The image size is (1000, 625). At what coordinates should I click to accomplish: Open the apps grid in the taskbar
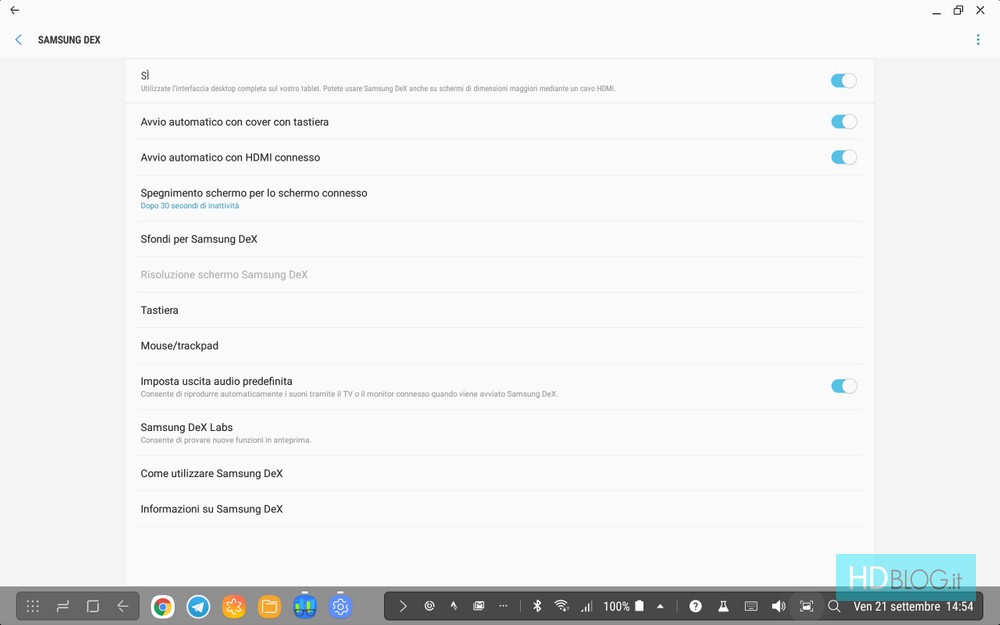point(33,606)
